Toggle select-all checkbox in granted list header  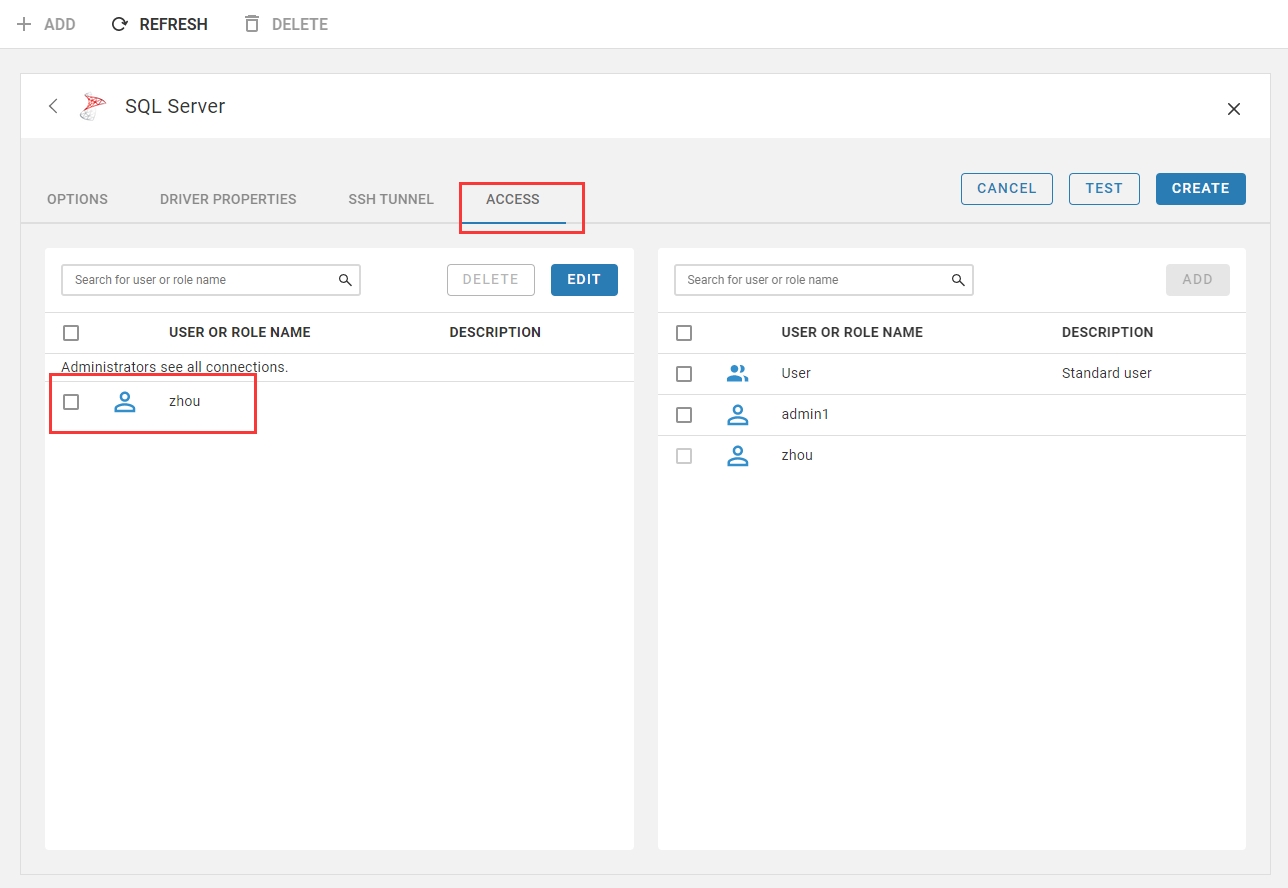coord(71,333)
